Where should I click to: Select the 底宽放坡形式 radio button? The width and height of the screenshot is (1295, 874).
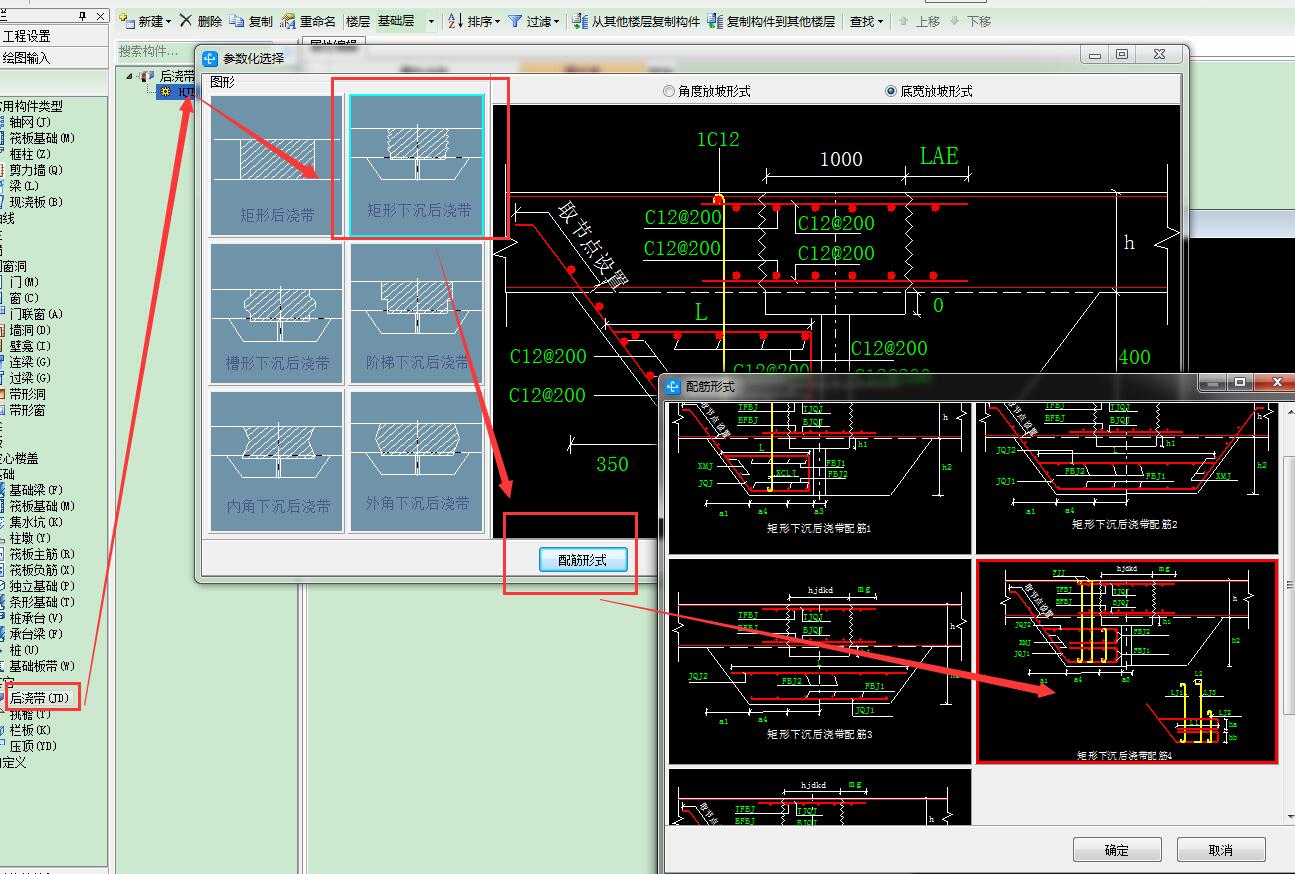(929, 91)
